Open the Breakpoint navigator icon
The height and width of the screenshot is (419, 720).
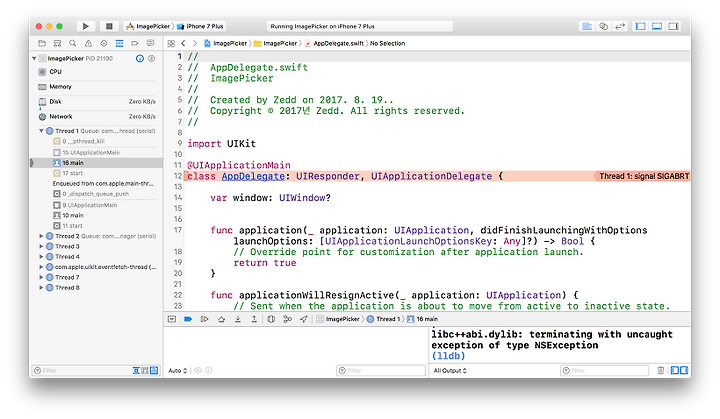(x=135, y=43)
